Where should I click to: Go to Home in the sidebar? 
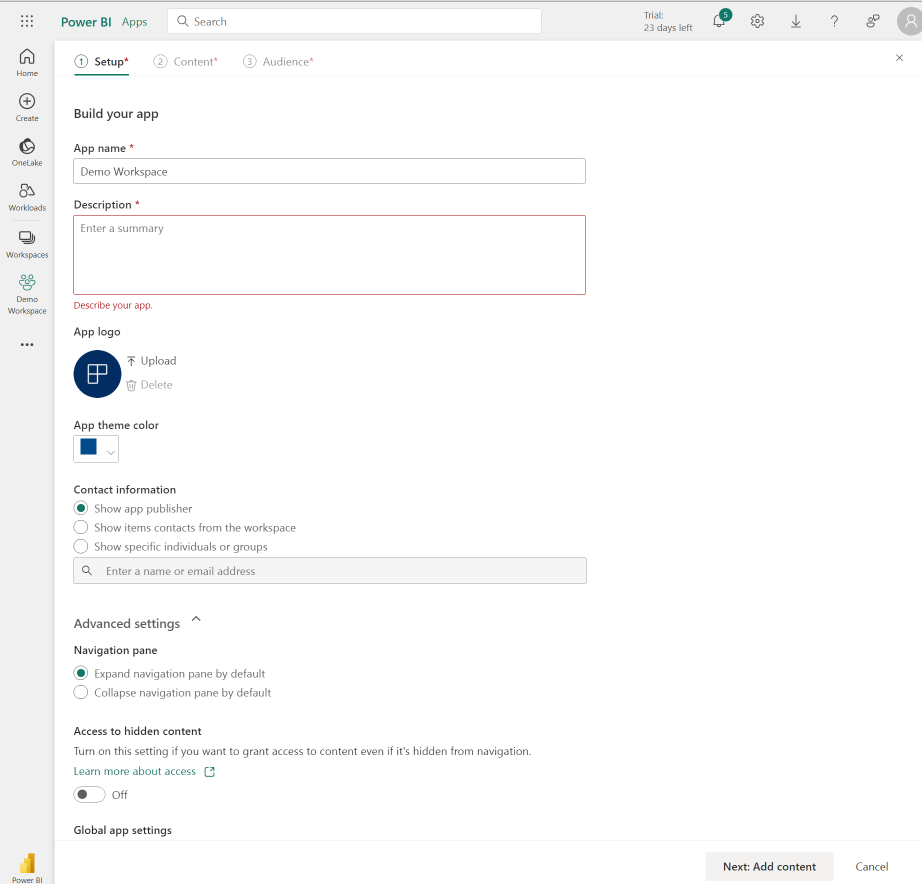tap(27, 62)
